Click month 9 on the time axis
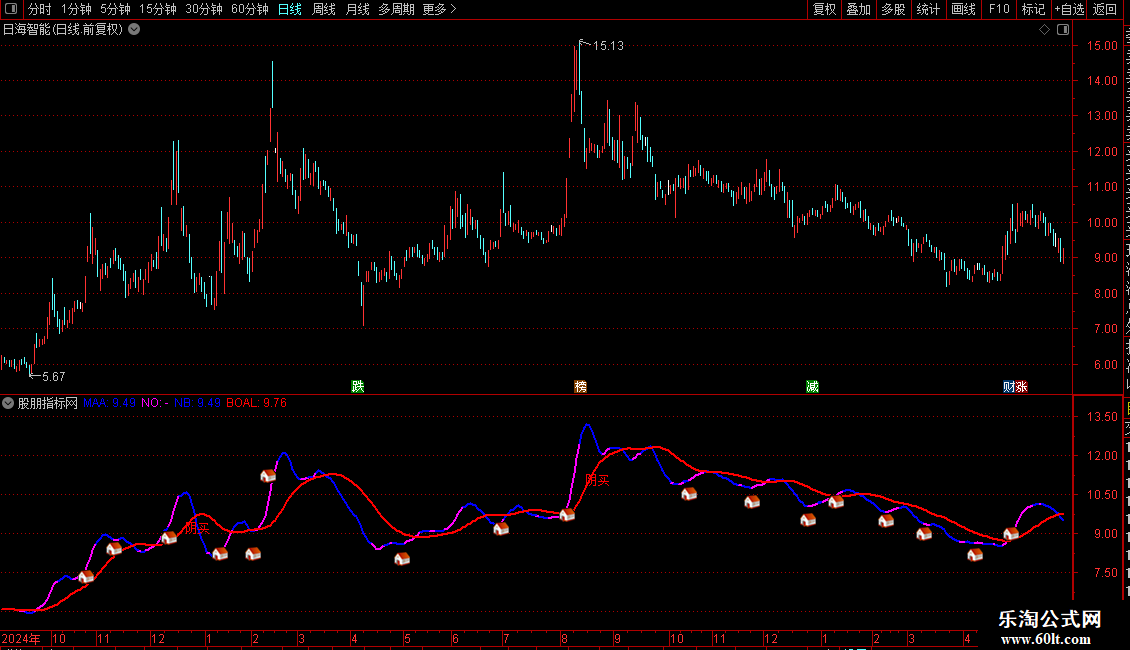The height and width of the screenshot is (650, 1130). [x=618, y=638]
